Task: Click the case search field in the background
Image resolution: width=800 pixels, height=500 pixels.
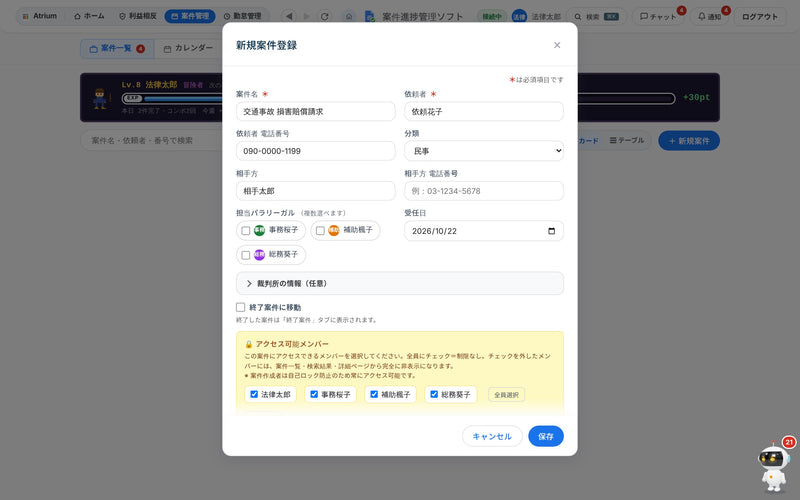Action: click(153, 140)
